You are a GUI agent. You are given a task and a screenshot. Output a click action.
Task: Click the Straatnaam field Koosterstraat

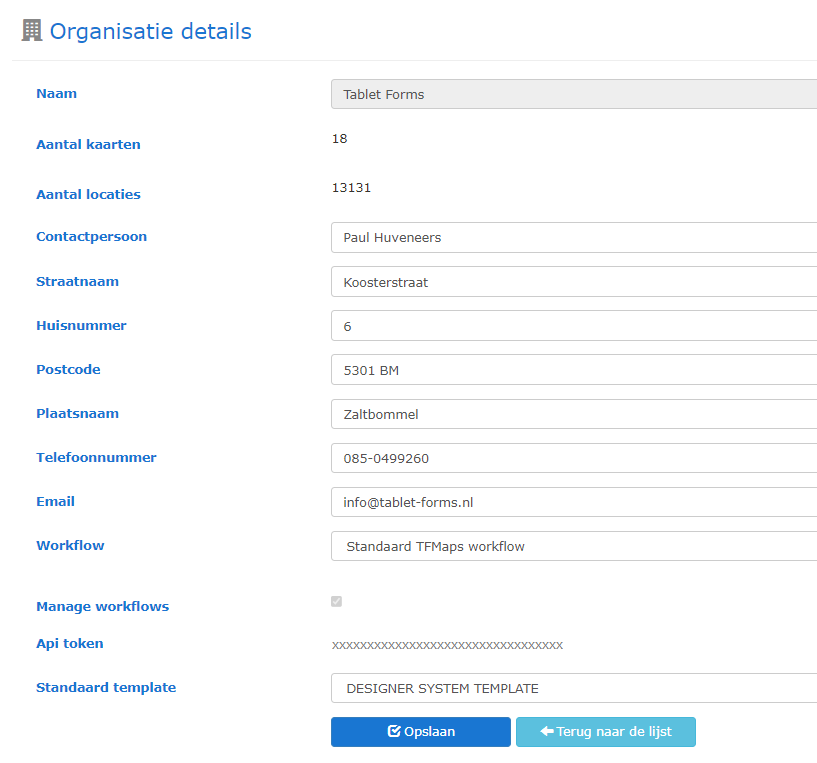574,282
